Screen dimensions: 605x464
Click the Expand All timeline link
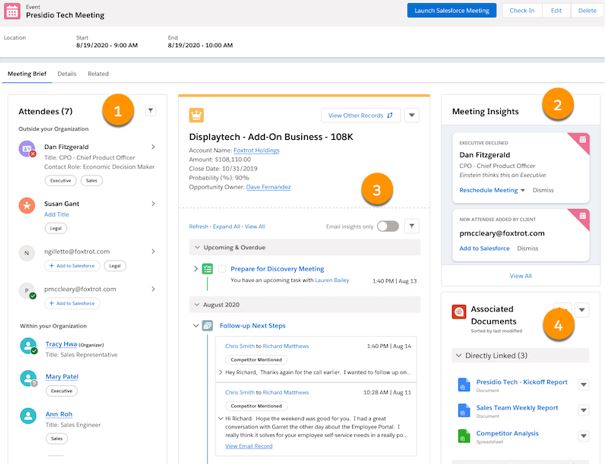coord(226,226)
